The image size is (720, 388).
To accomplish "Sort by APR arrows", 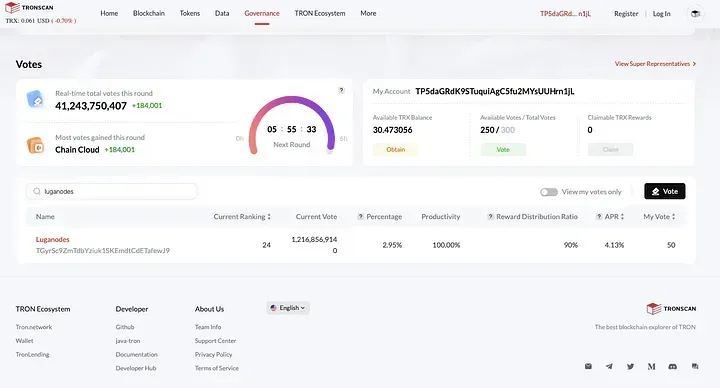I will coord(622,217).
